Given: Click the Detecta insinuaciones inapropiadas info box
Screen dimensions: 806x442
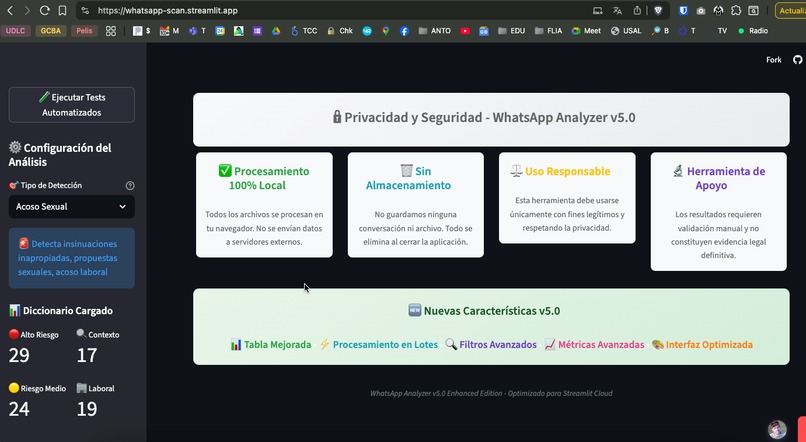Looking at the screenshot, I should pos(71,258).
